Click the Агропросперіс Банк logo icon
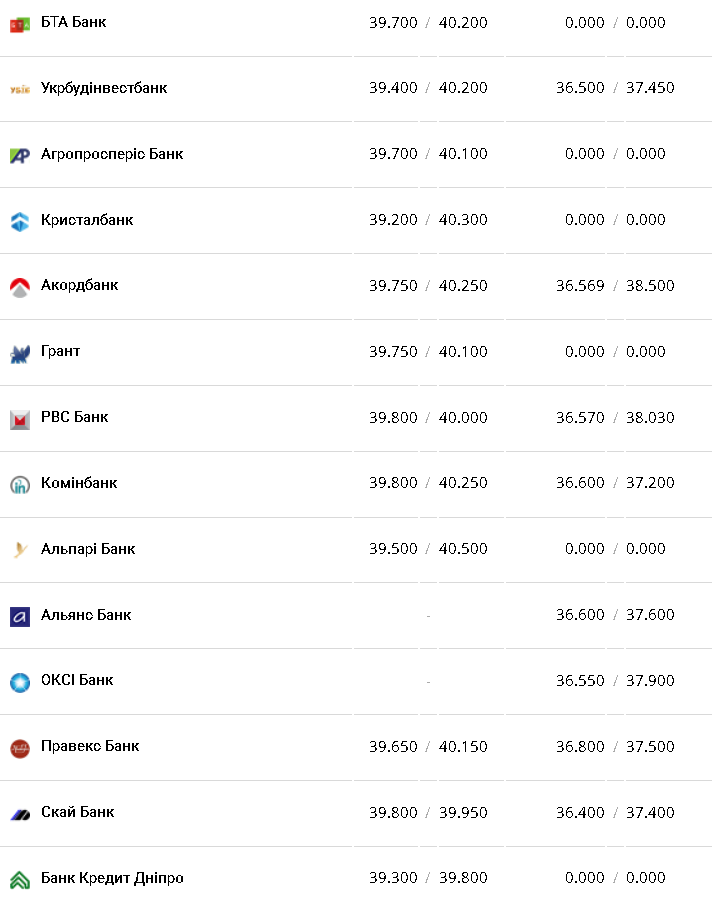The image size is (712, 908). (20, 155)
